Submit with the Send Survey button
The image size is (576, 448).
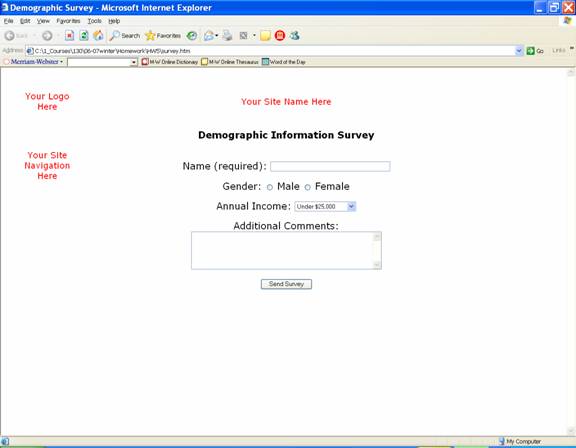286,284
